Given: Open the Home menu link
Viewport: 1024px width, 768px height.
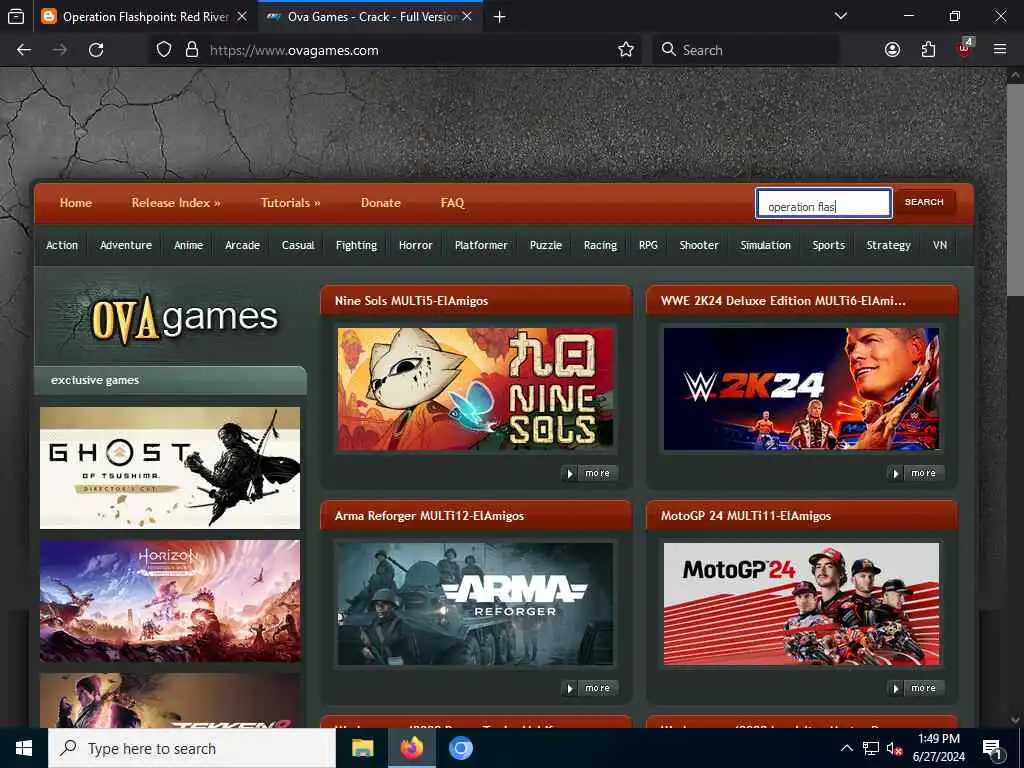Looking at the screenshot, I should [76, 202].
